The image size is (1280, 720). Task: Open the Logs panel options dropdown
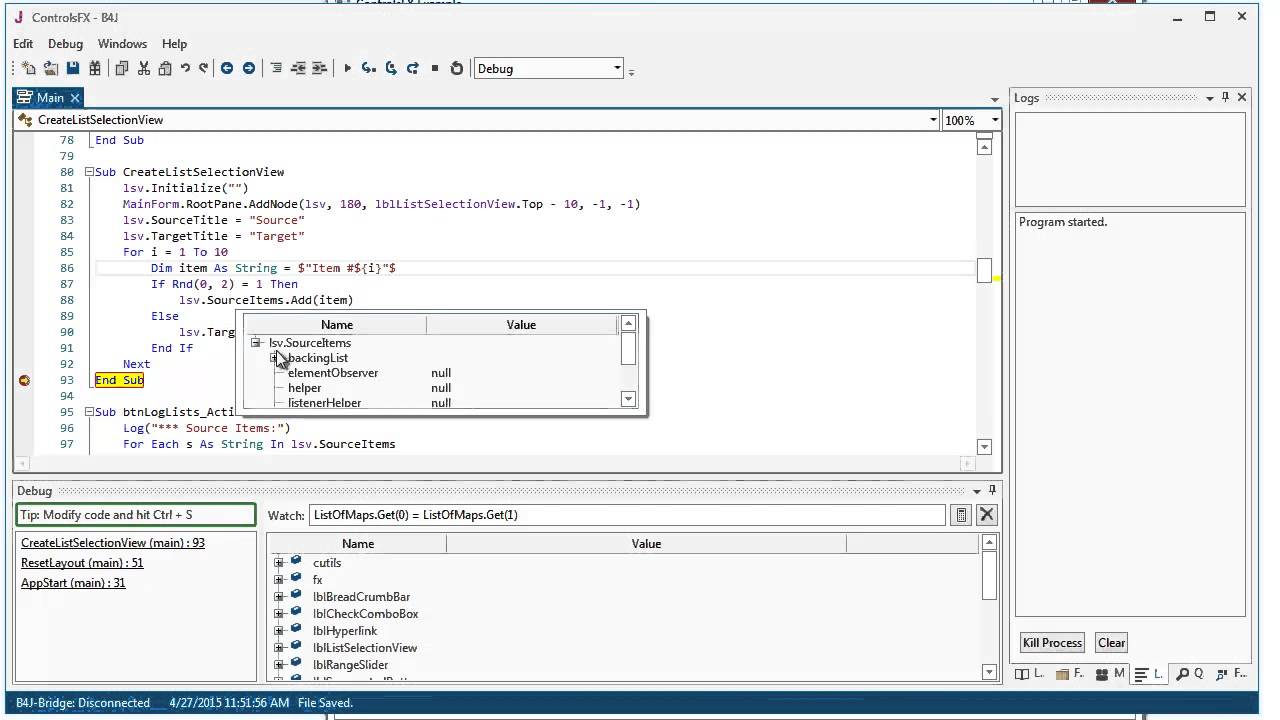click(1209, 97)
